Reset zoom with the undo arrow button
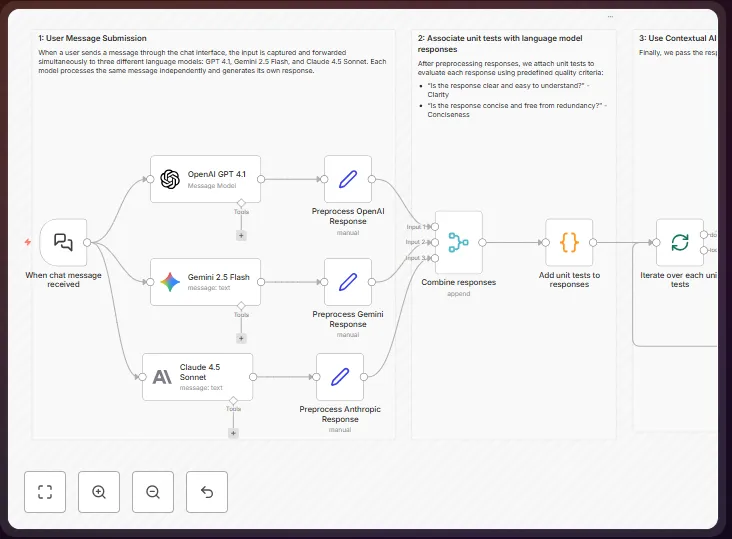This screenshot has height=539, width=732. coord(207,492)
